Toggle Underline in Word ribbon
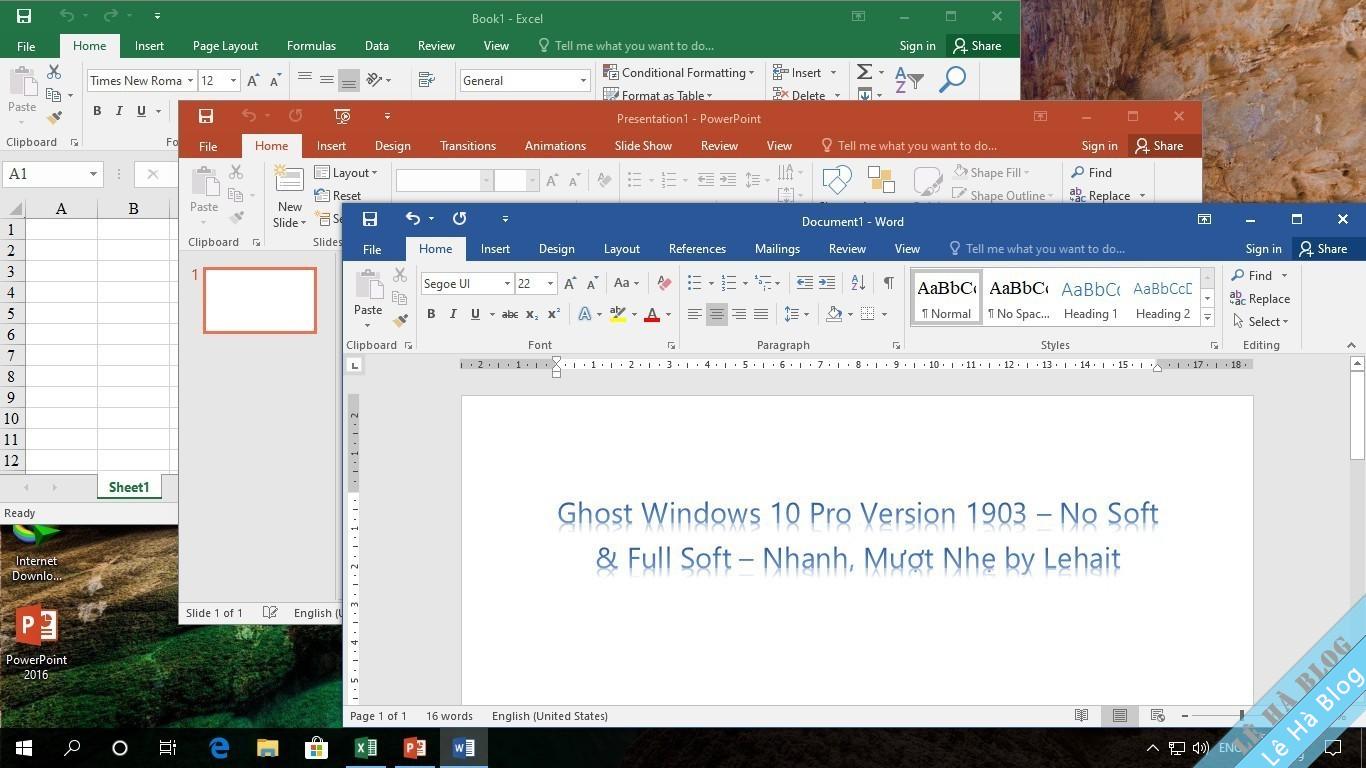This screenshot has height=768, width=1366. [475, 314]
